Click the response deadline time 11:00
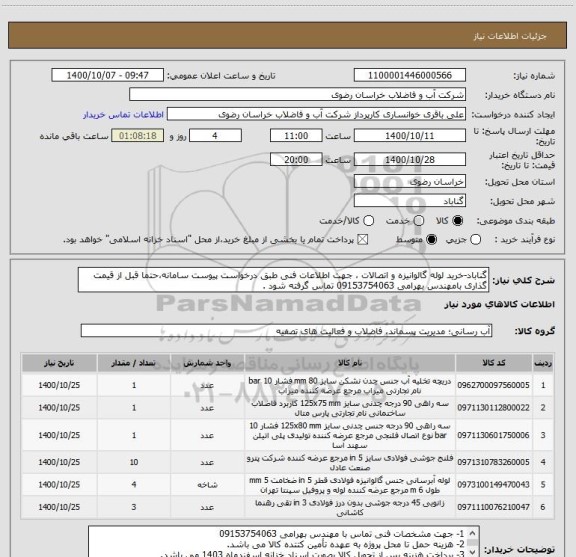The height and width of the screenshot is (557, 576). tap(296, 136)
